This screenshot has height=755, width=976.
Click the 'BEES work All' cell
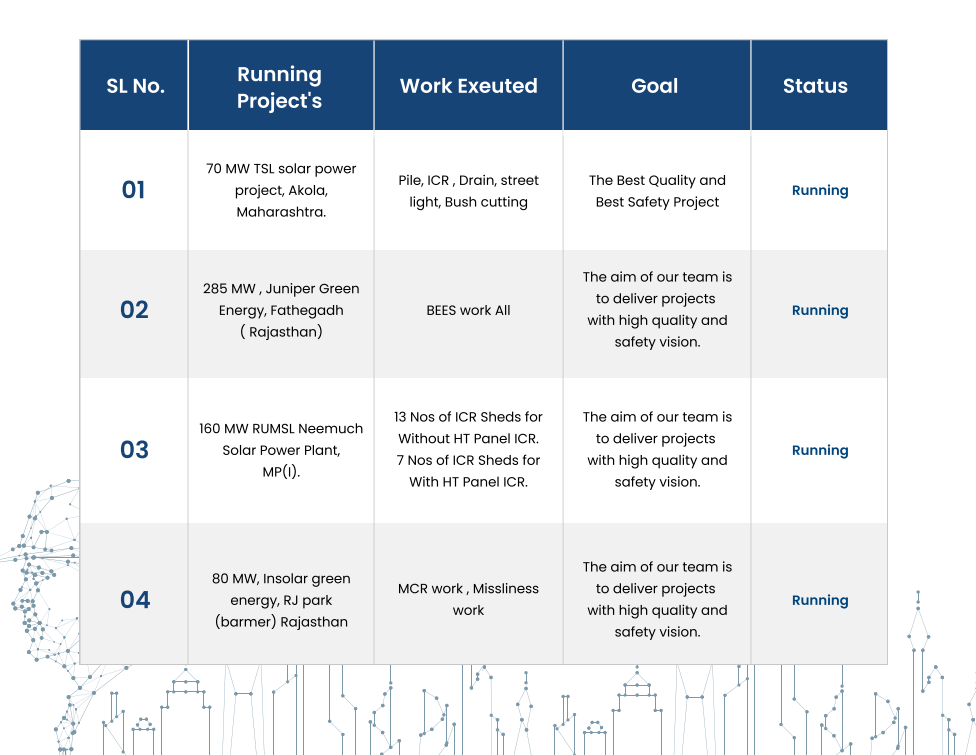(x=468, y=310)
